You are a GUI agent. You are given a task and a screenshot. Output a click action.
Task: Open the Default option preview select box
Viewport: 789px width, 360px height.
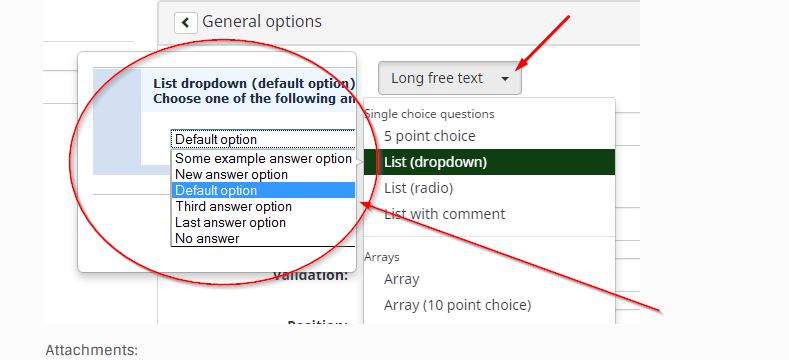[x=263, y=139]
